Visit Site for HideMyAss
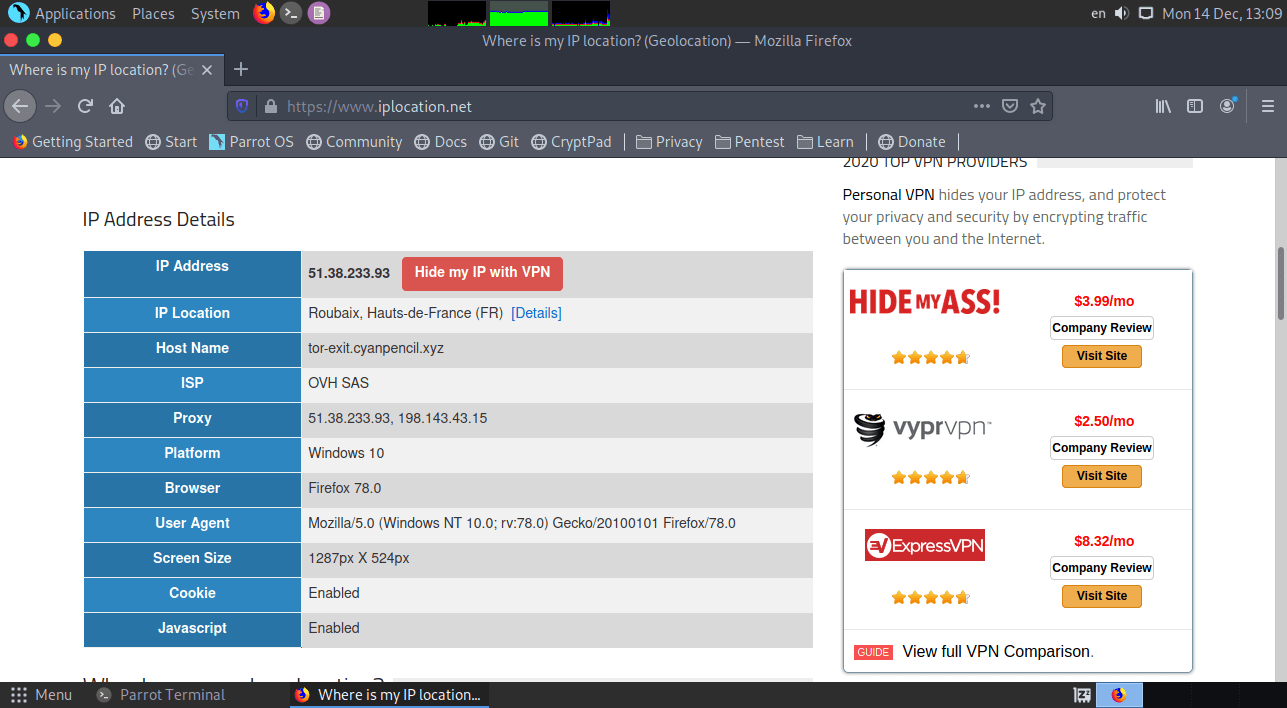Image resolution: width=1287 pixels, height=708 pixels. pyautogui.click(x=1102, y=356)
